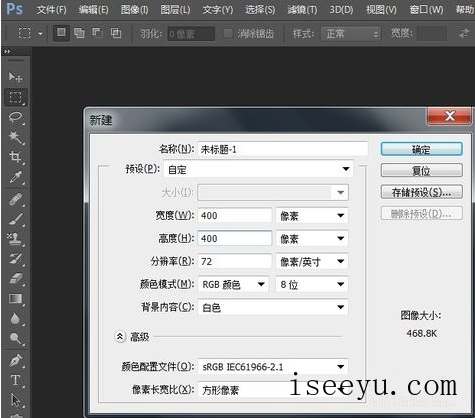Open the width unit dropdown
475x418 pixels.
pos(312,216)
